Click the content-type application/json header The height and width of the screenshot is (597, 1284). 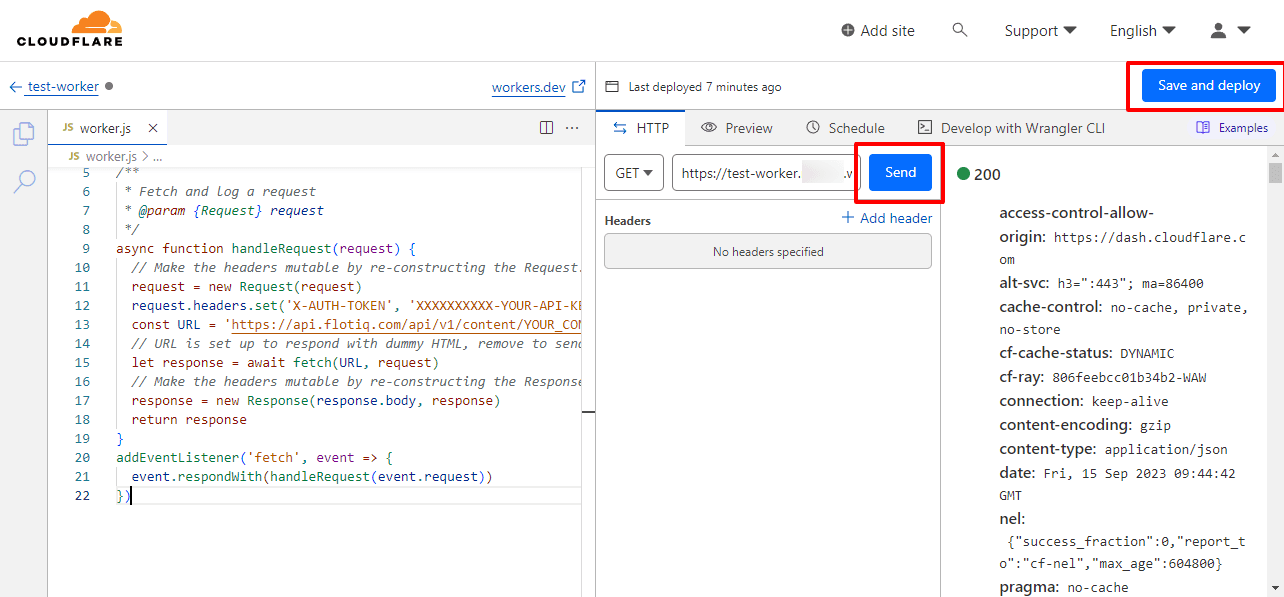pyautogui.click(x=1113, y=449)
